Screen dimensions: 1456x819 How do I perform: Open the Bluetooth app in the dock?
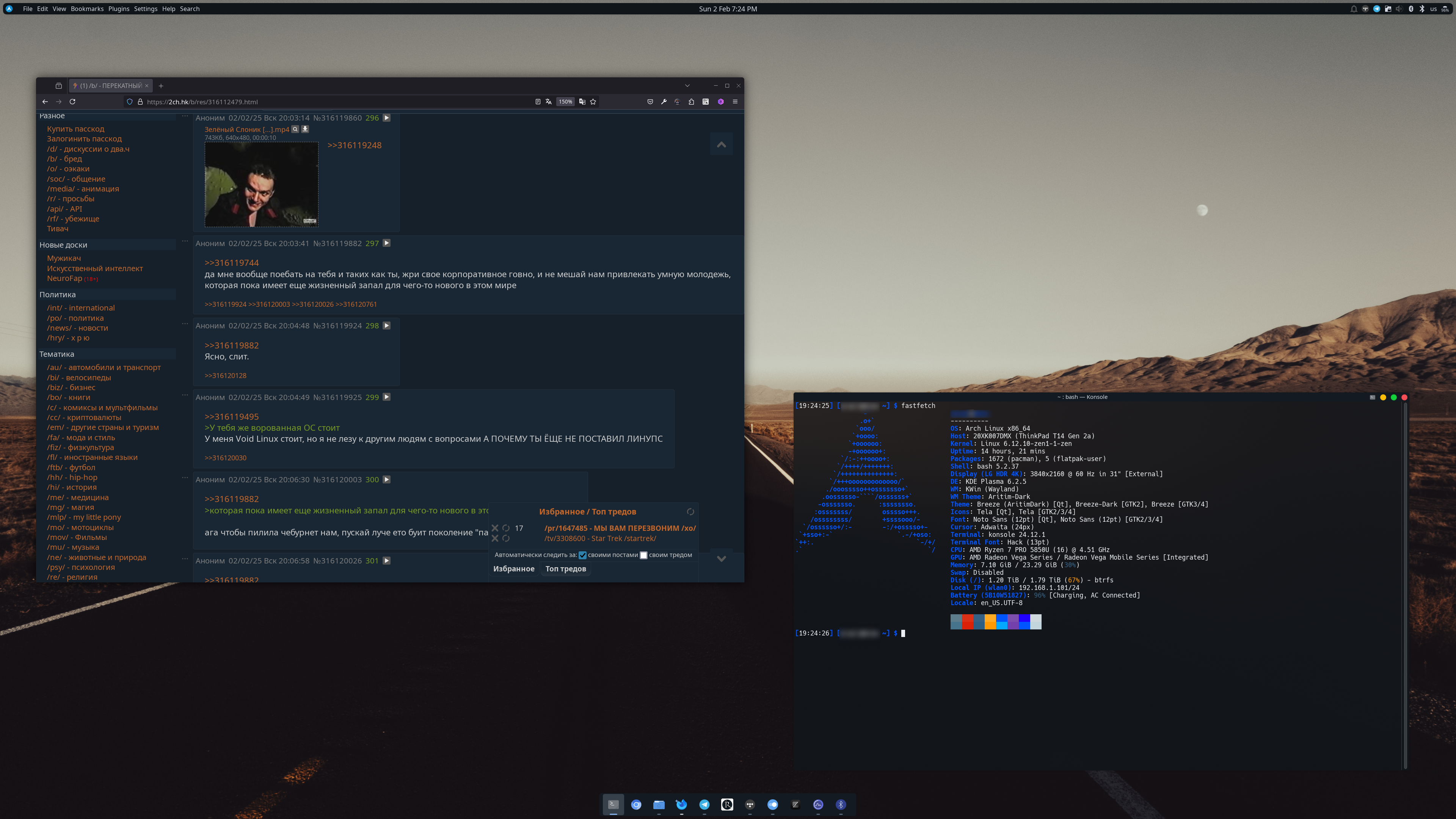click(841, 804)
